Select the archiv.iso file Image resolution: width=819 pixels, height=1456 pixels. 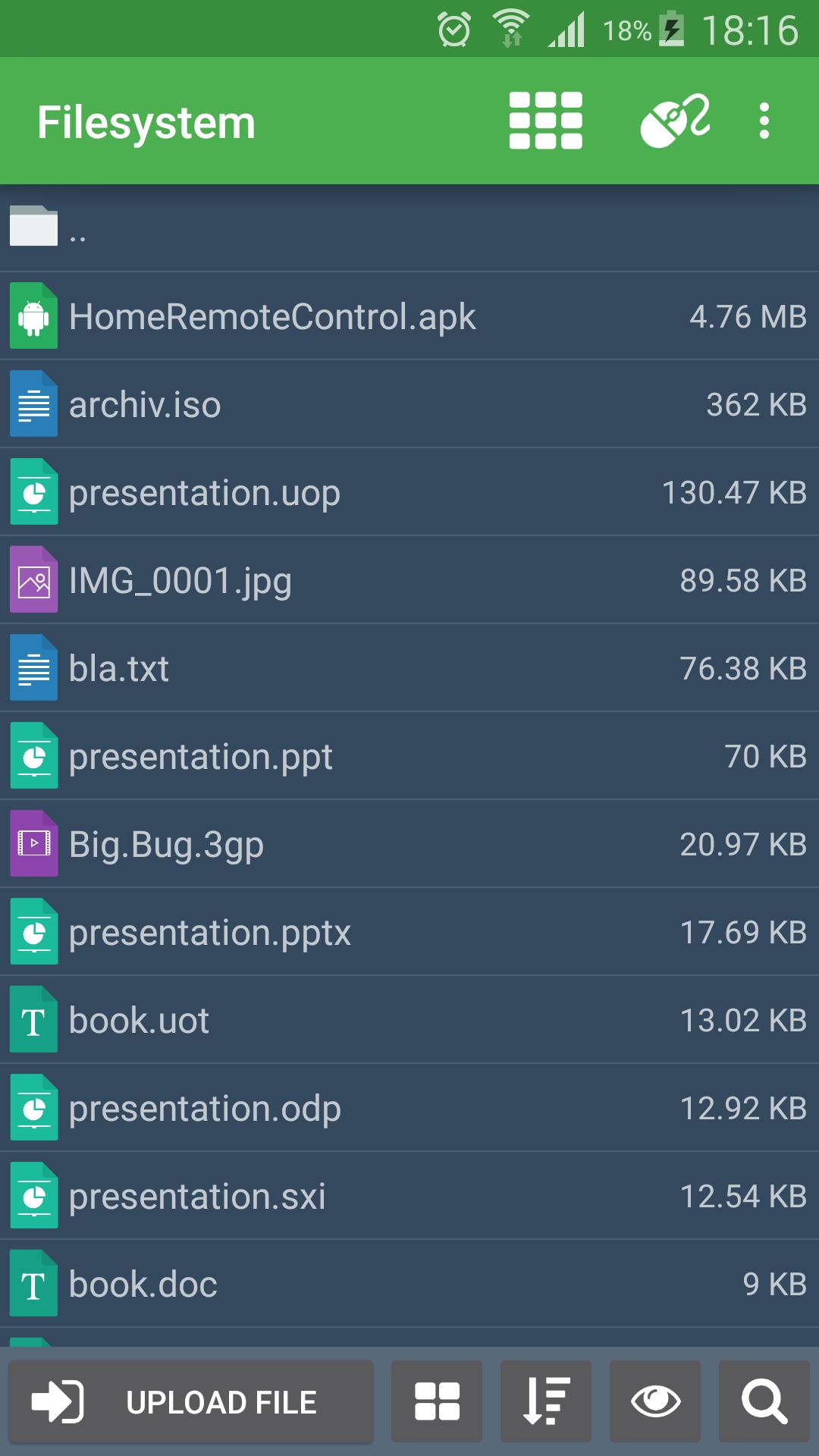click(146, 404)
